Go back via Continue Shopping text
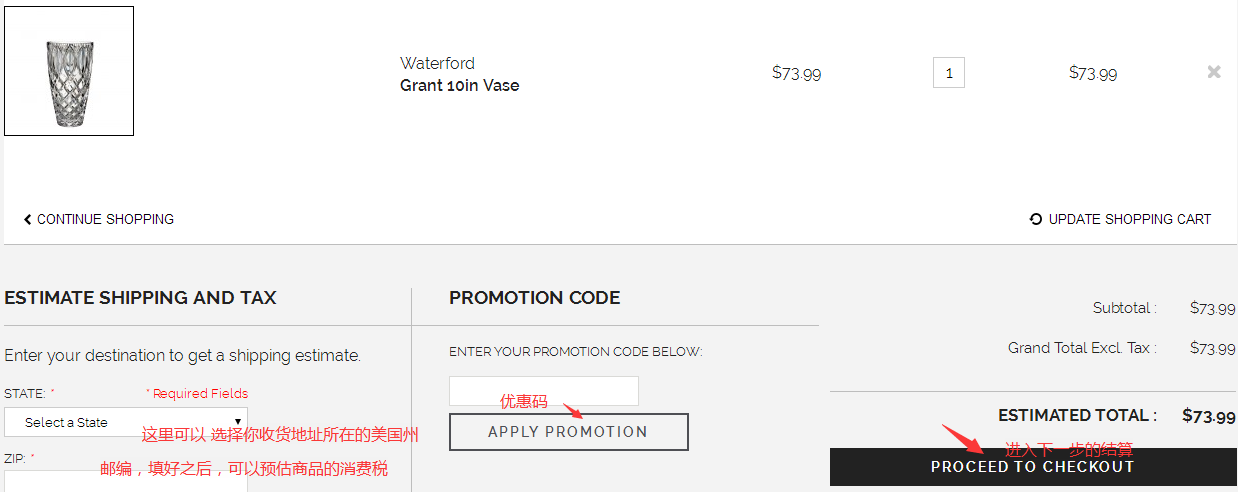Viewport: 1238px width, 492px height. pos(105,219)
